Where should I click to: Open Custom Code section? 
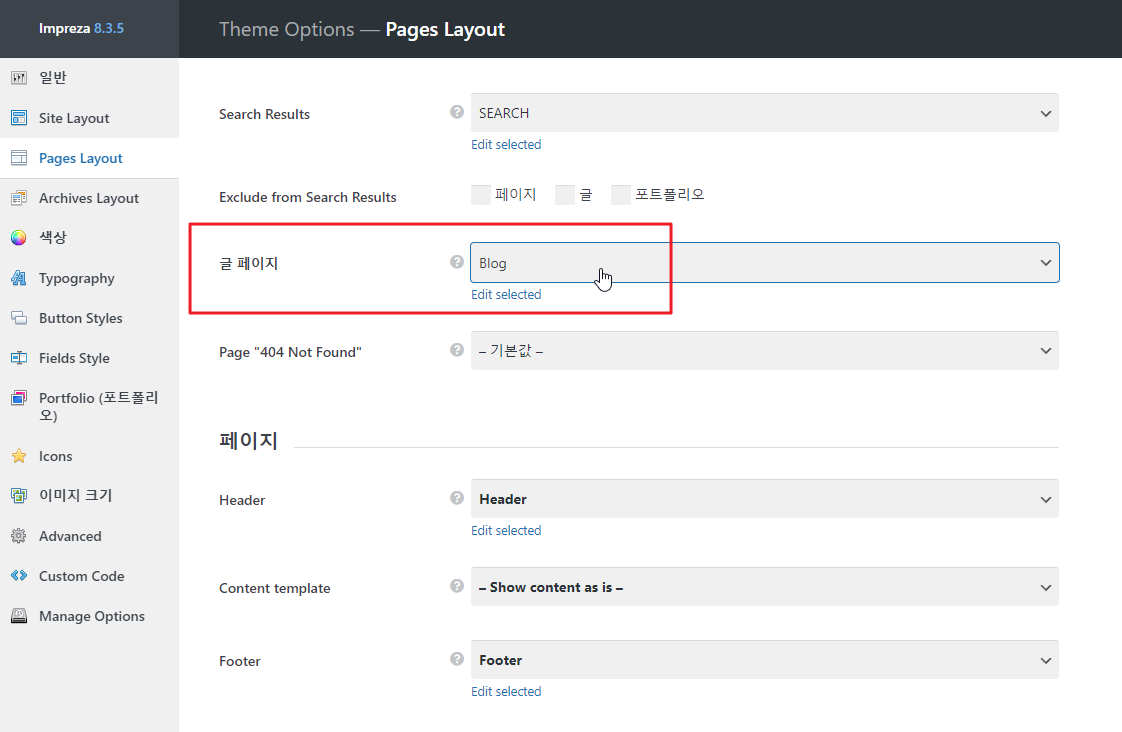pos(89,576)
